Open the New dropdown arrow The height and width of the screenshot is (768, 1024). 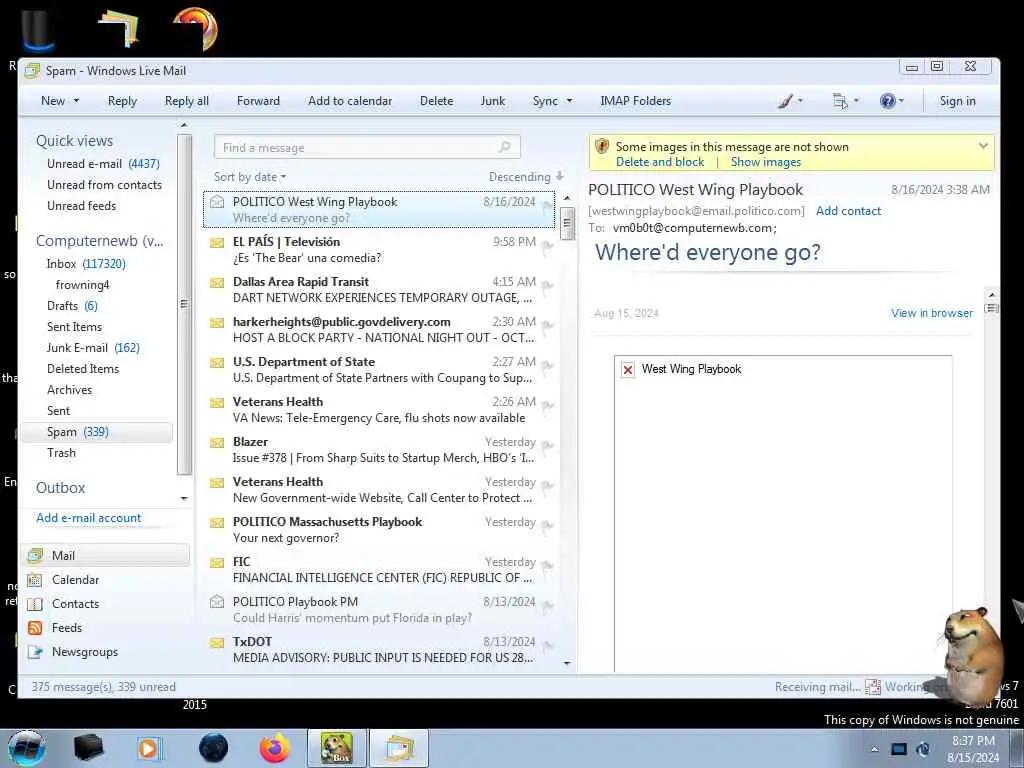point(76,101)
